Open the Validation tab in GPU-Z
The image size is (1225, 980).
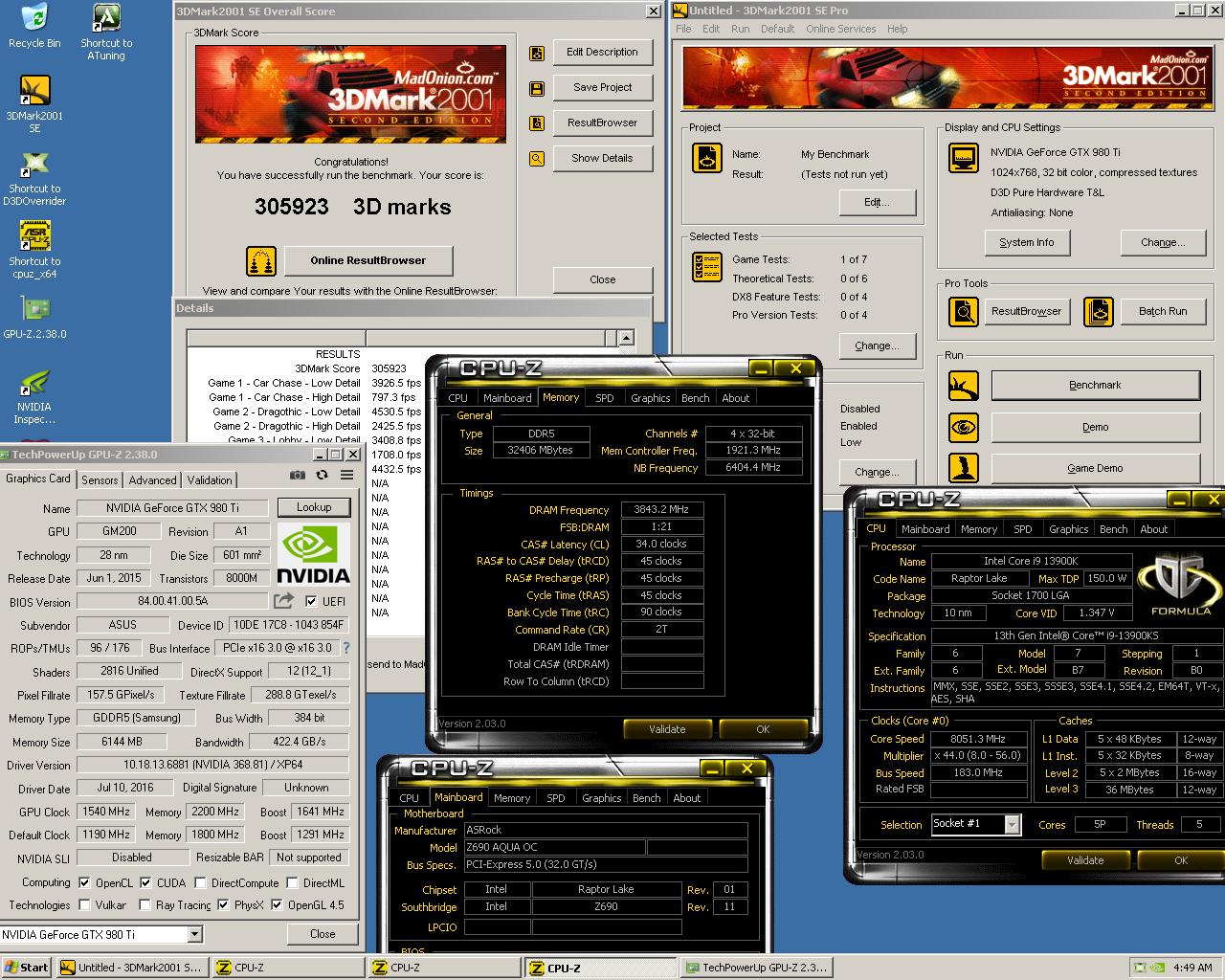pos(210,480)
